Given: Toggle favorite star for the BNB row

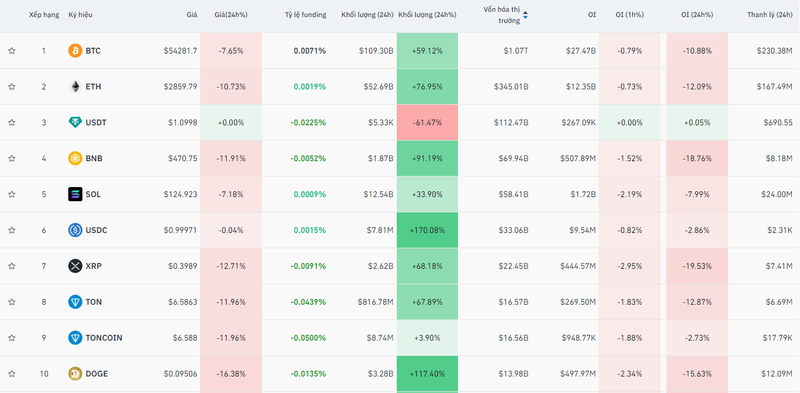Looking at the screenshot, I should (x=12, y=158).
